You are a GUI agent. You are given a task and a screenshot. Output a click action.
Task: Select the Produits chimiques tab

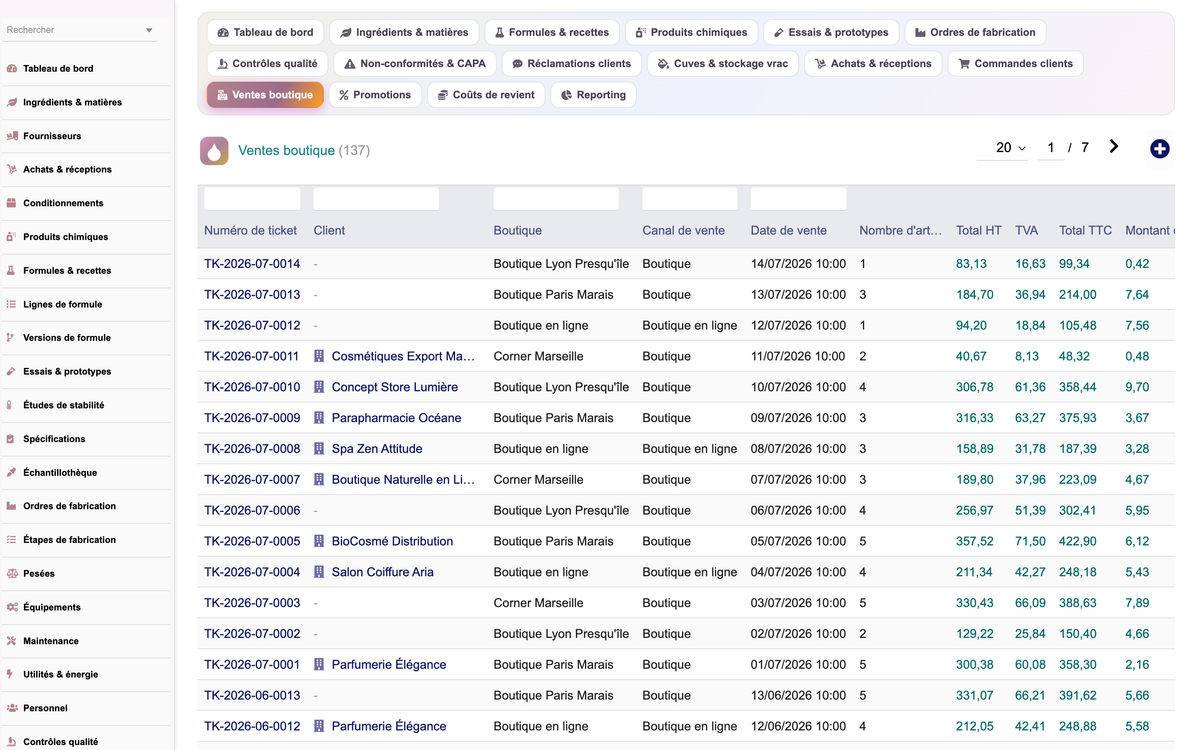(692, 32)
